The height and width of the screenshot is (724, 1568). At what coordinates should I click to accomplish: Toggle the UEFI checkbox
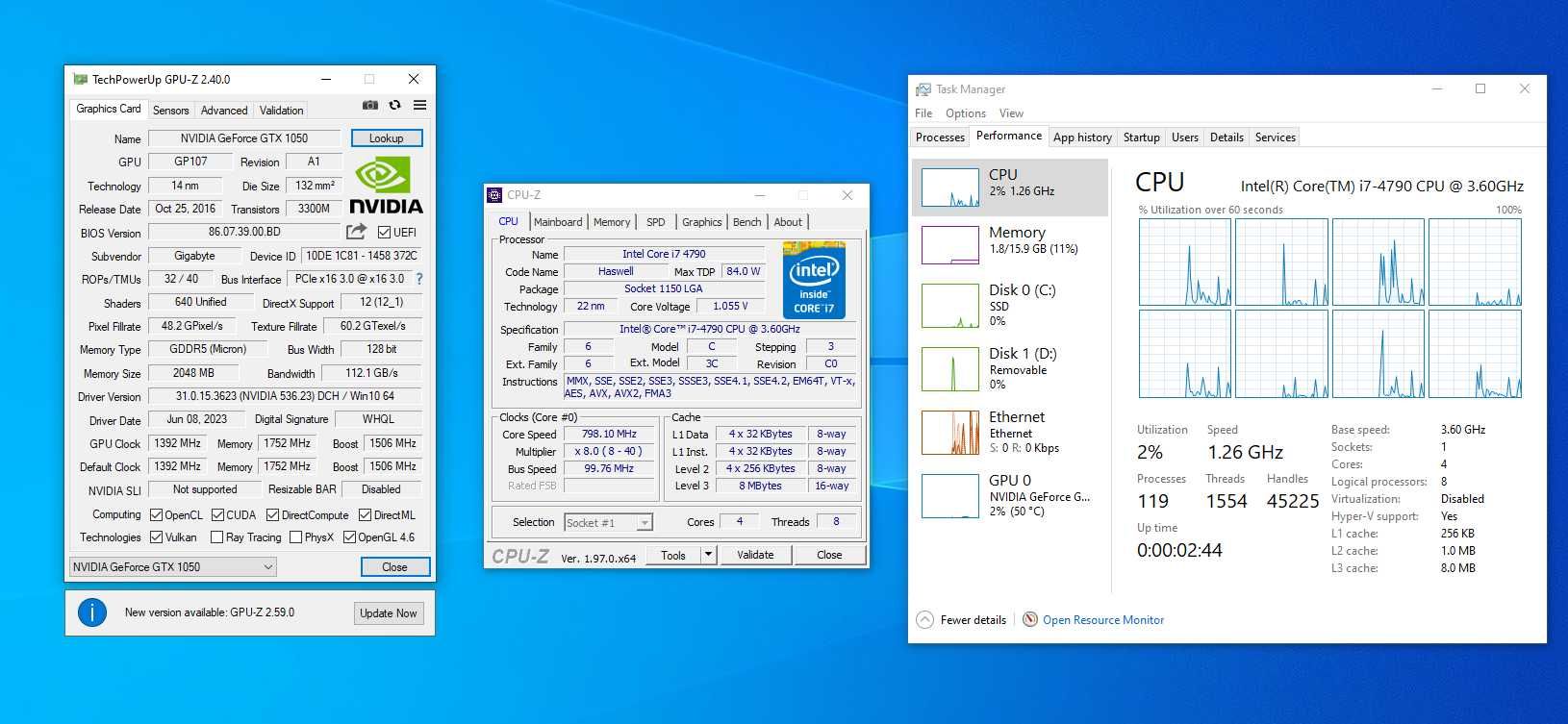tap(384, 232)
